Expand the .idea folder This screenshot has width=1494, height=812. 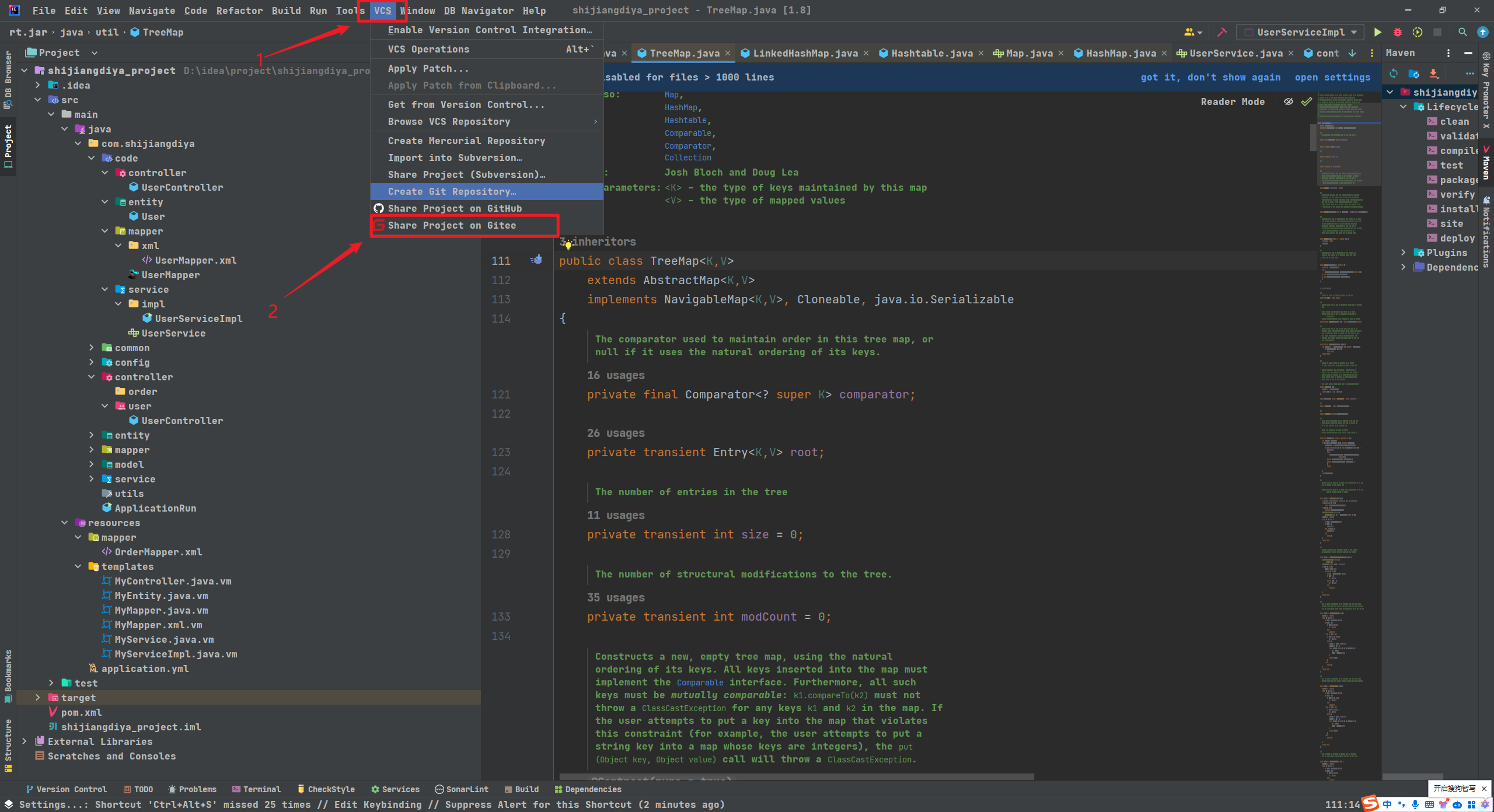(38, 85)
